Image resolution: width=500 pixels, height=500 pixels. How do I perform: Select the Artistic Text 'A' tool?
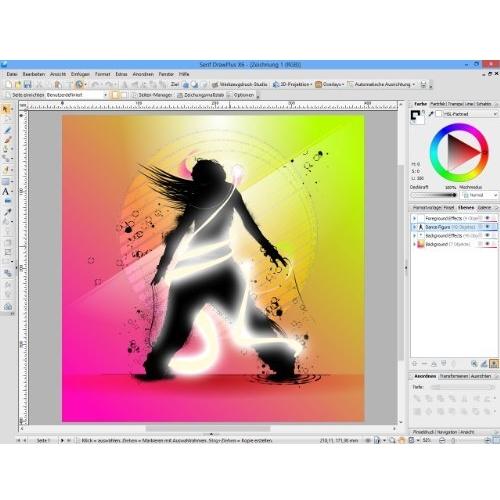6,192
